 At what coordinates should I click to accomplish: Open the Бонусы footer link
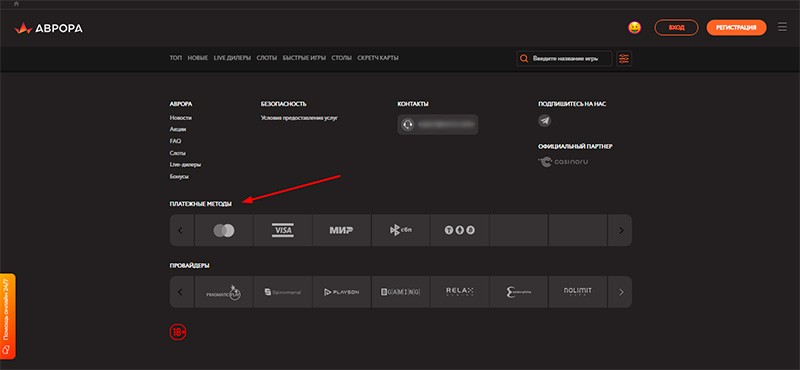[x=179, y=177]
